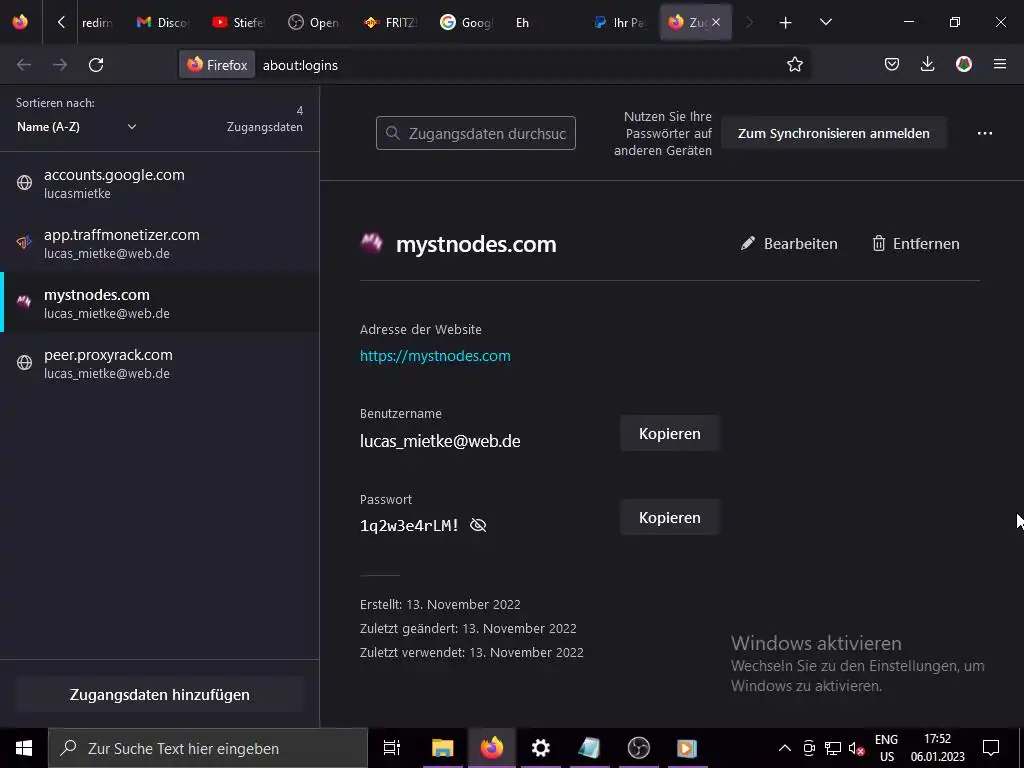Open the notepad-like taskbar app icon
This screenshot has height=768, width=1024.
[x=589, y=748]
